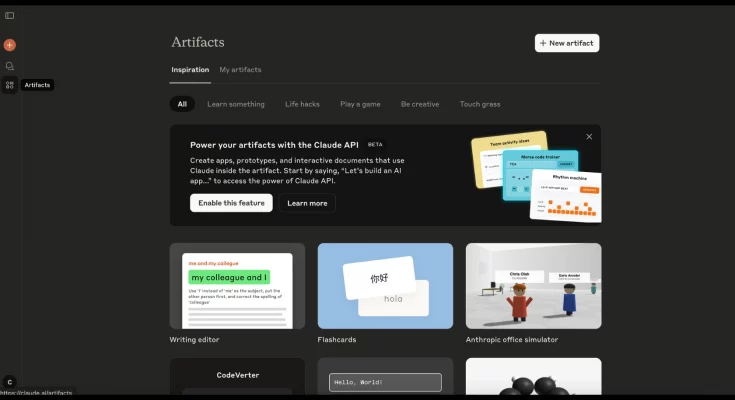Click the Writing editor title text
The width and height of the screenshot is (735, 400).
pyautogui.click(x=194, y=340)
